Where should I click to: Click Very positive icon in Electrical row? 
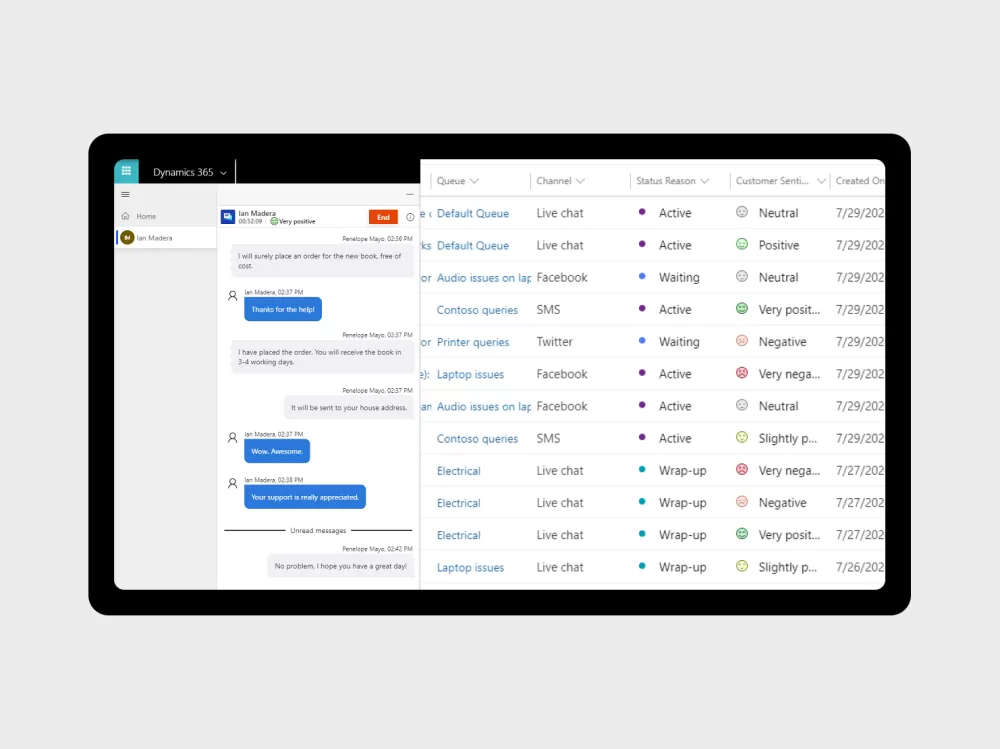point(742,533)
